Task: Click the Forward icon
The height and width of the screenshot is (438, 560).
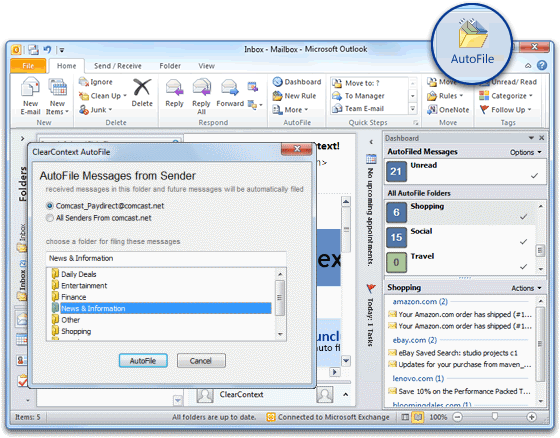Action: click(x=230, y=88)
